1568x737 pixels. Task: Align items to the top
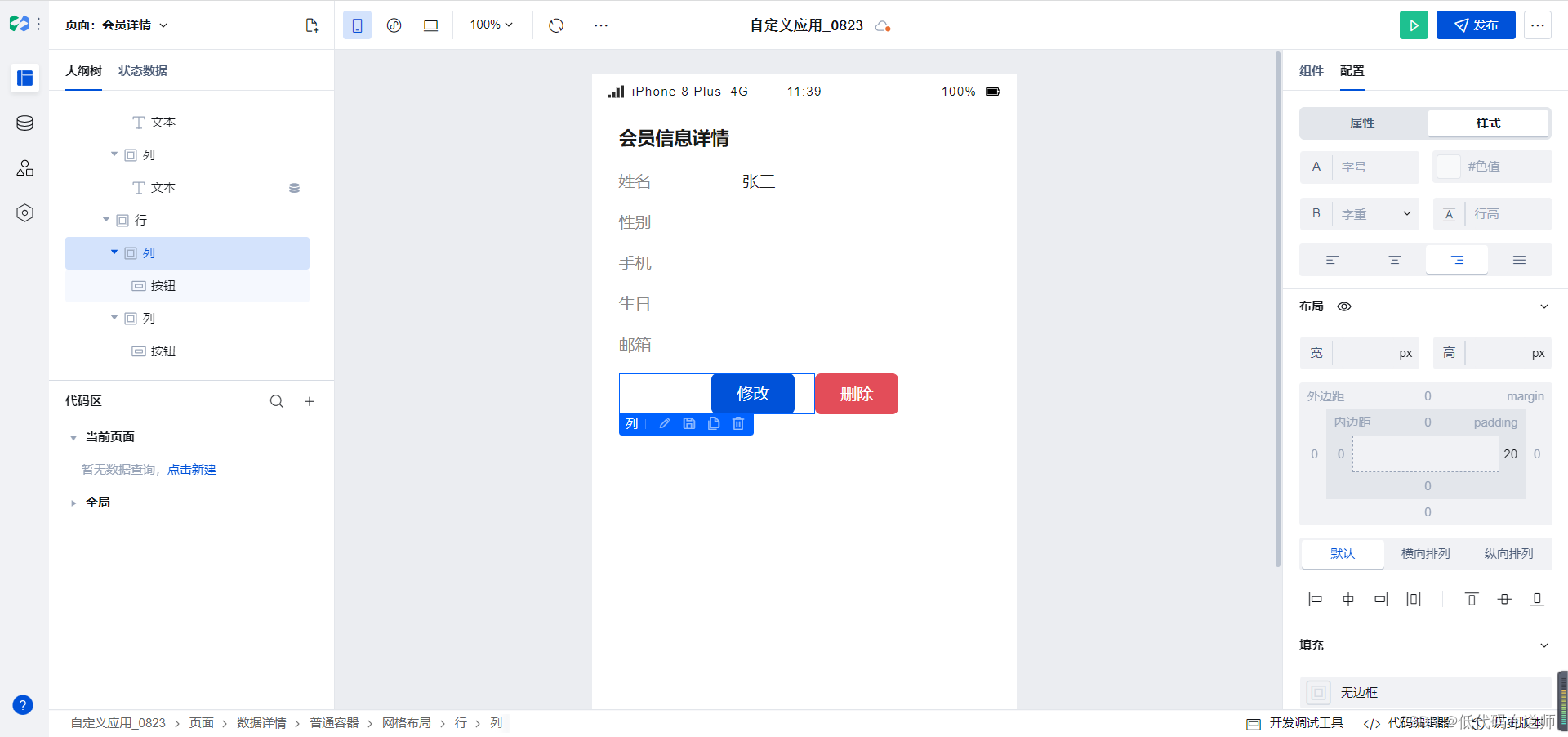pyautogui.click(x=1472, y=599)
